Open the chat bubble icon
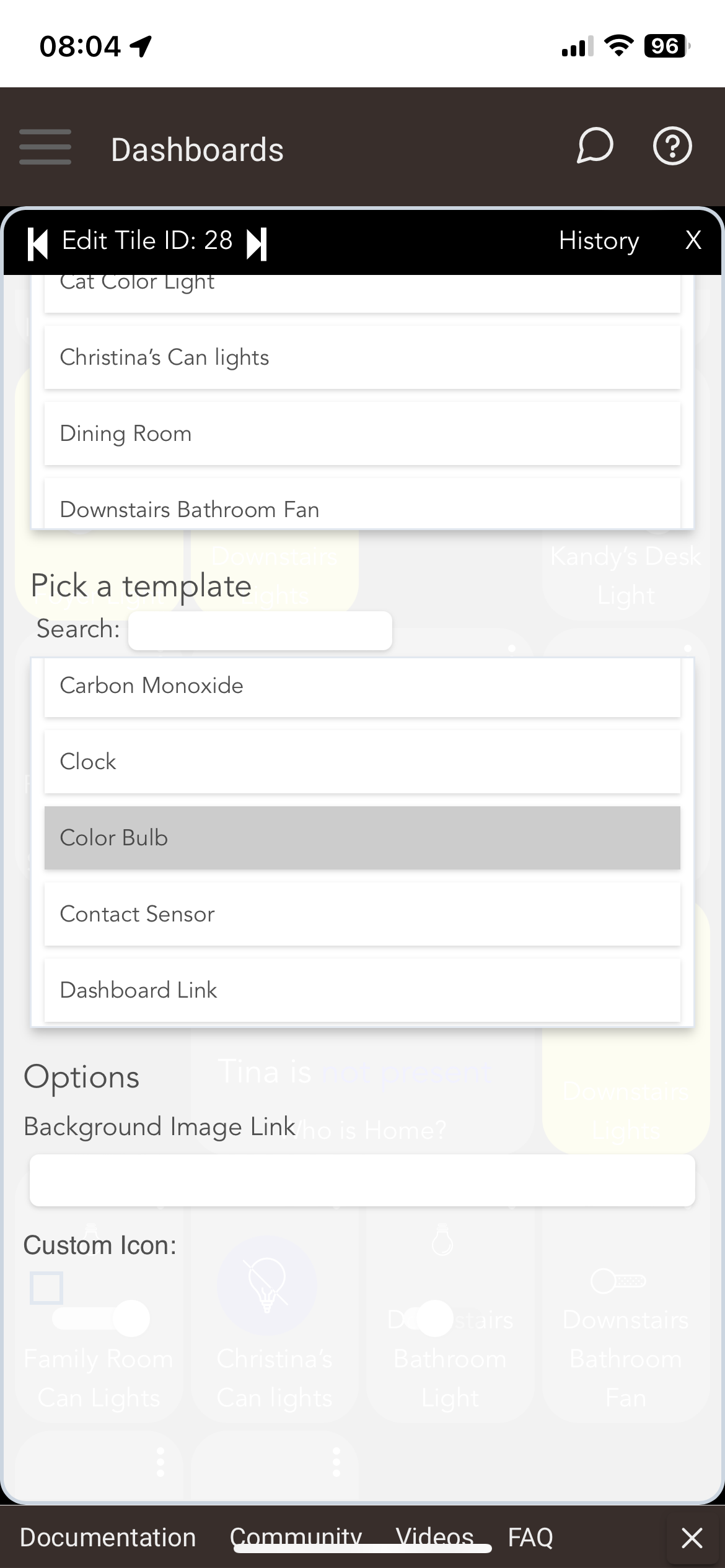725x1568 pixels. (x=595, y=147)
